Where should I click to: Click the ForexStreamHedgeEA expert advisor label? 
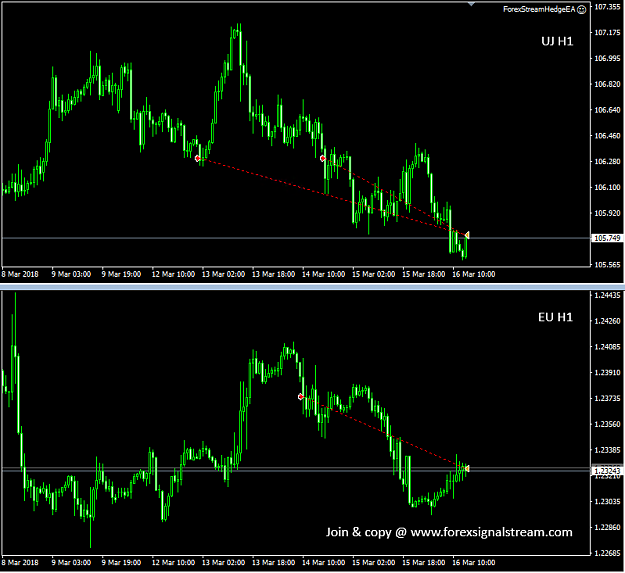(x=539, y=10)
